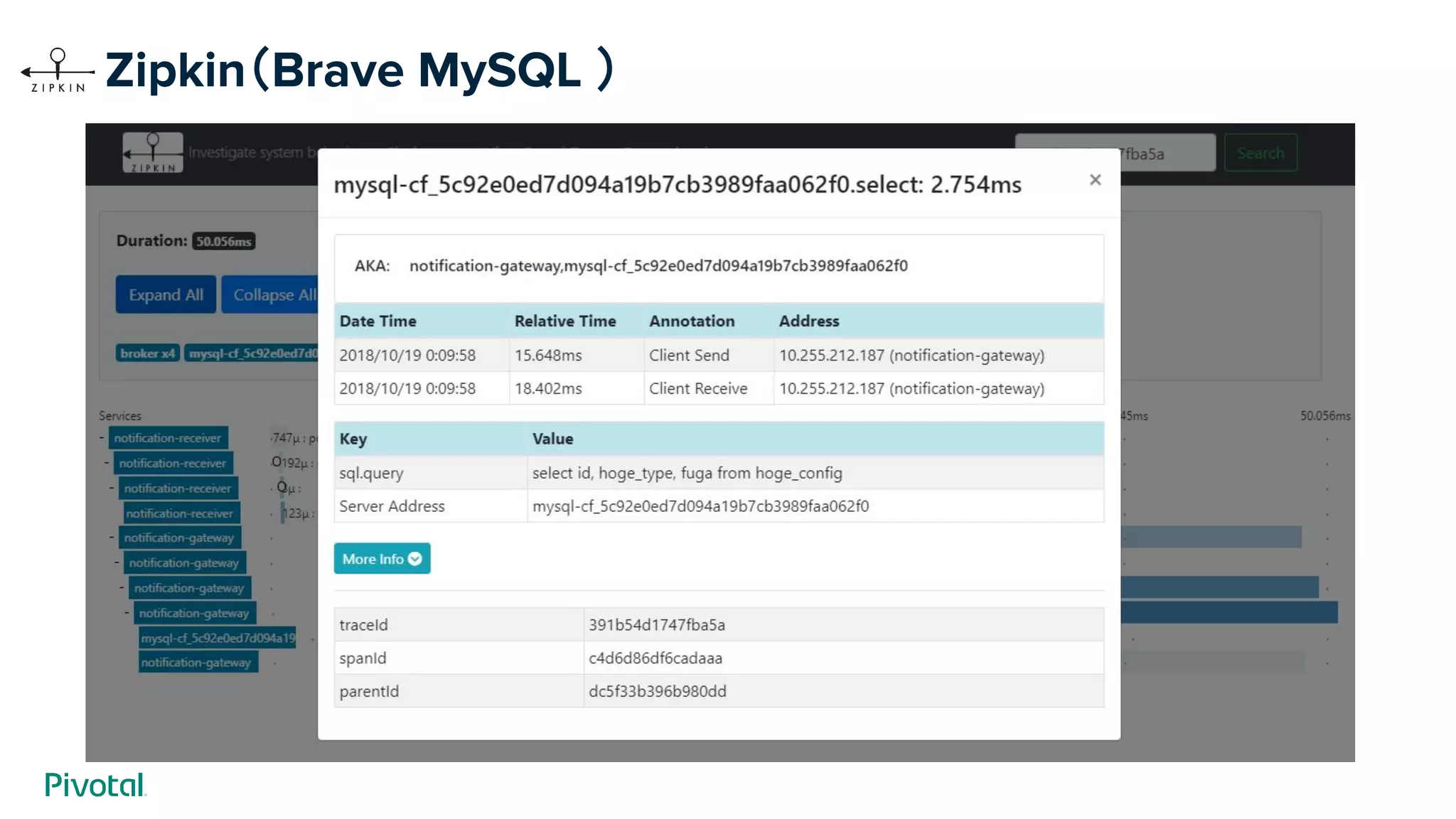Viewport: 1456px width, 819px height.
Task: Click the Client Receive annotation cell
Action: (x=709, y=388)
